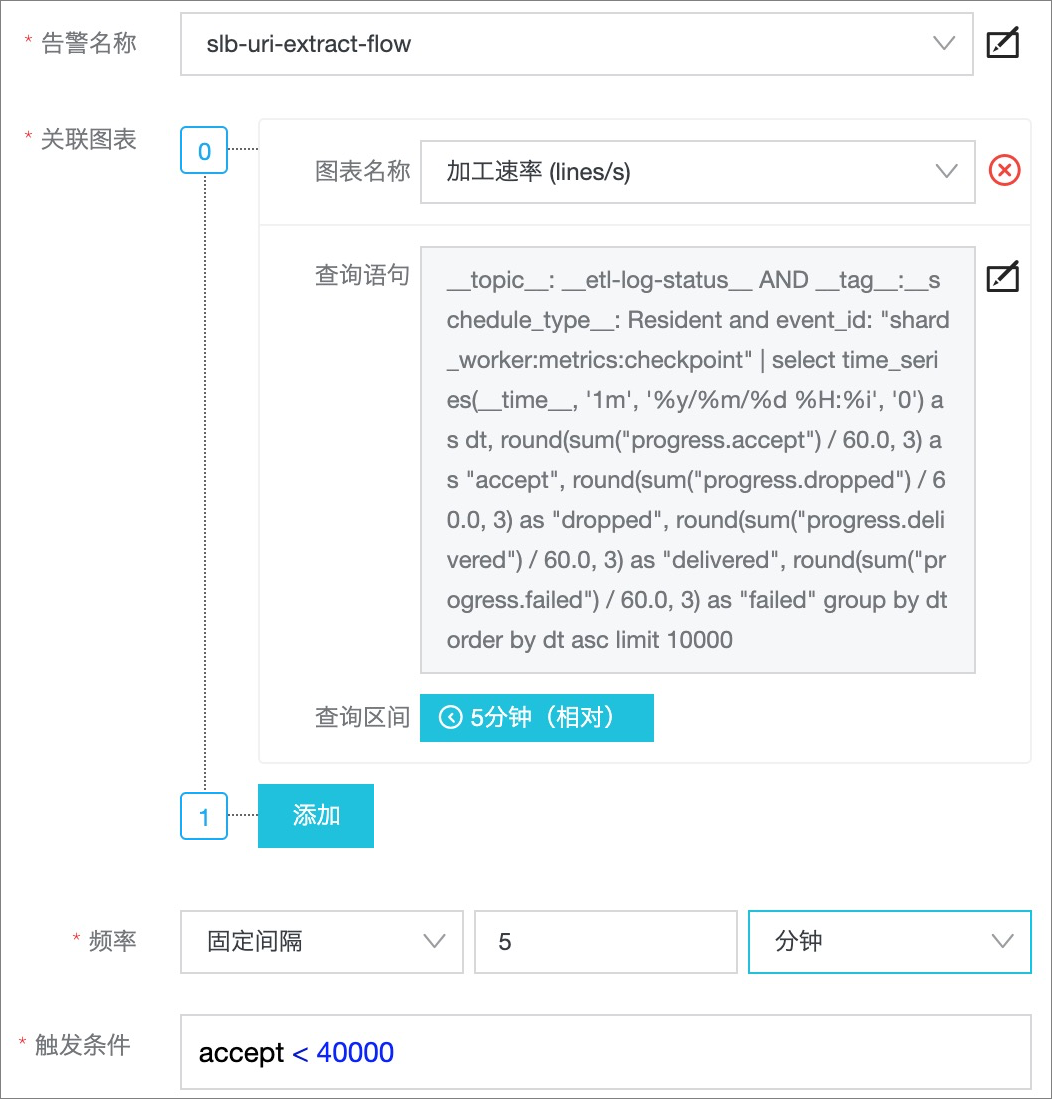The height and width of the screenshot is (1099, 1052).
Task: Click the edit icon beside query statement
Action: pos(1002,277)
